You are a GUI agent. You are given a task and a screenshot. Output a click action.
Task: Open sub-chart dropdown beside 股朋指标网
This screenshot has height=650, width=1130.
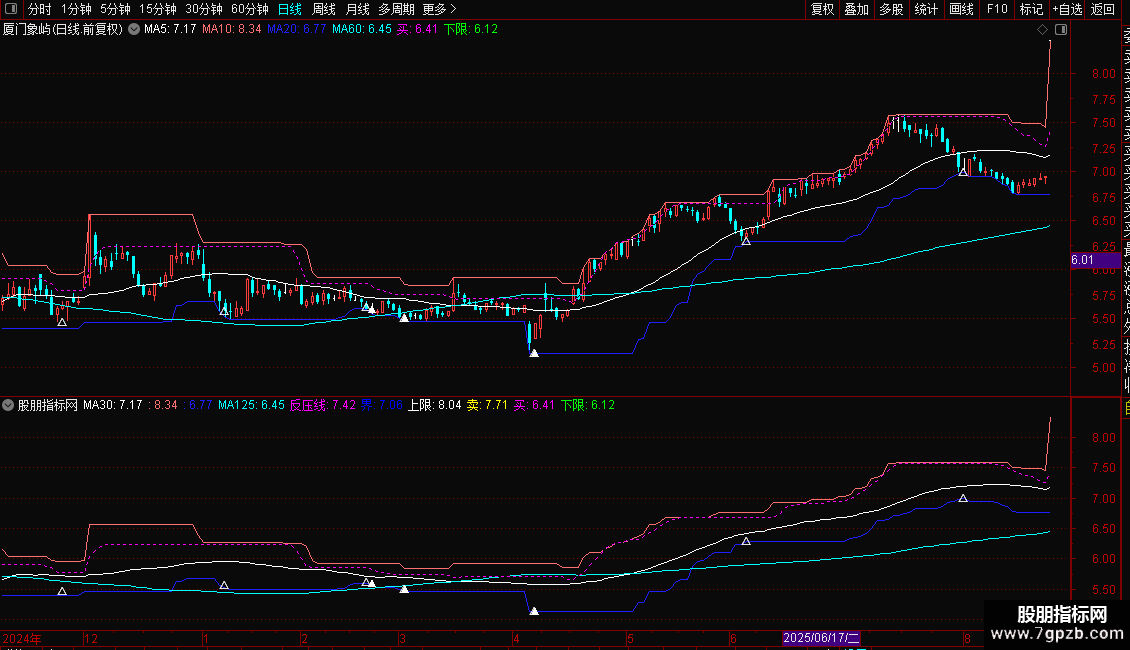pyautogui.click(x=8, y=405)
